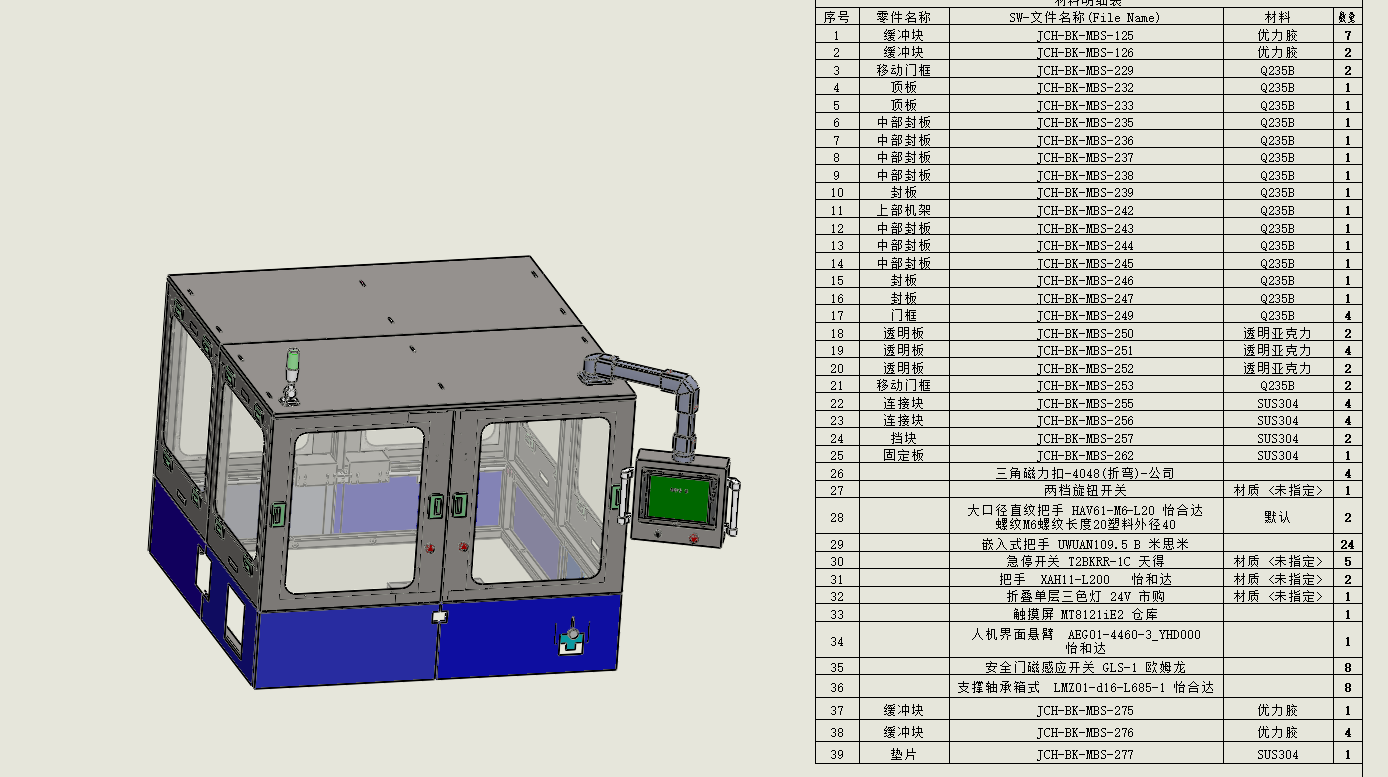Select the 上部机架 part name

click(x=904, y=210)
